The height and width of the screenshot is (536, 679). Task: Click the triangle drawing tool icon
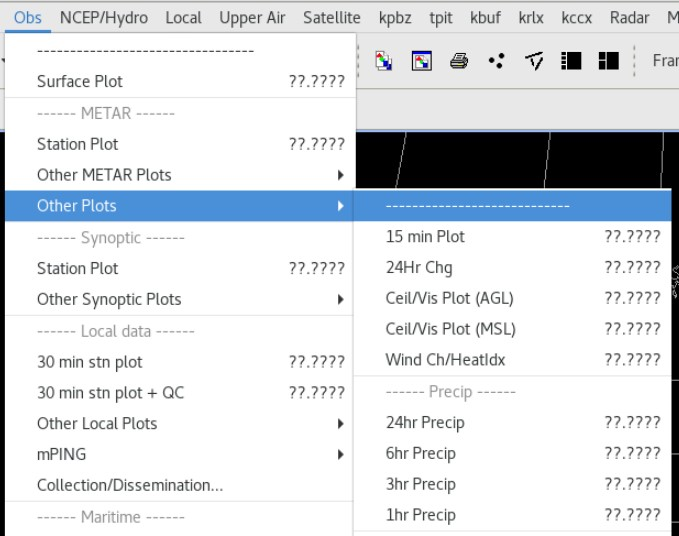pyautogui.click(x=534, y=61)
